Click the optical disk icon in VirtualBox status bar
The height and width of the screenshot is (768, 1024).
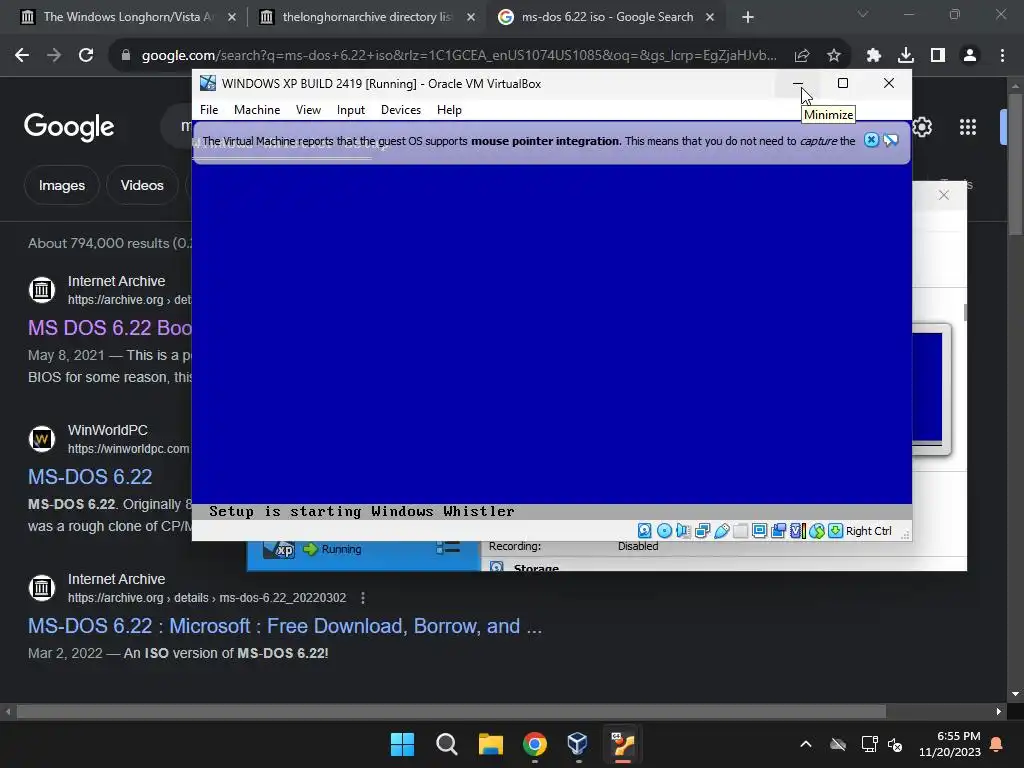click(664, 531)
